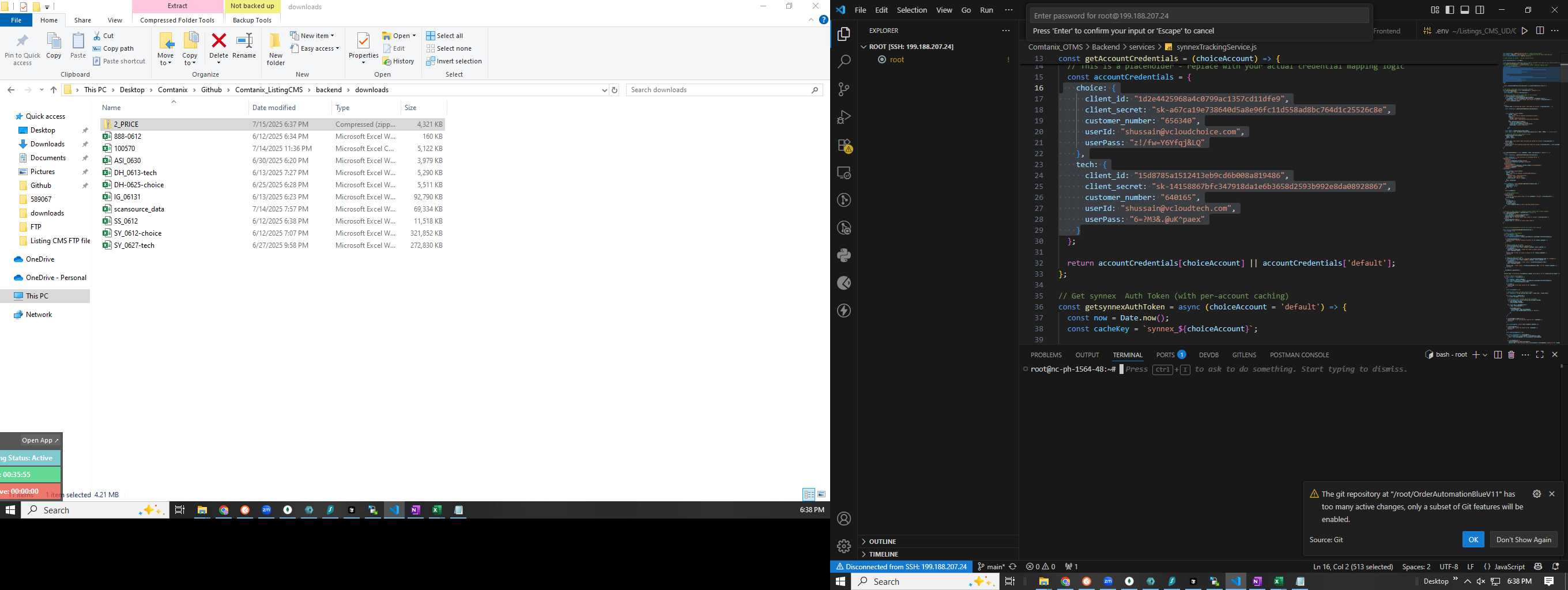Switch File Explorer to large icons view toggle
This screenshot has width=1568, height=590.
821,494
